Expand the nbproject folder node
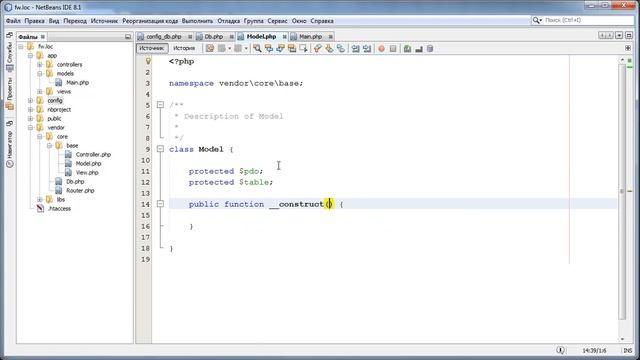Viewport: 640px width, 360px height. tap(30, 109)
